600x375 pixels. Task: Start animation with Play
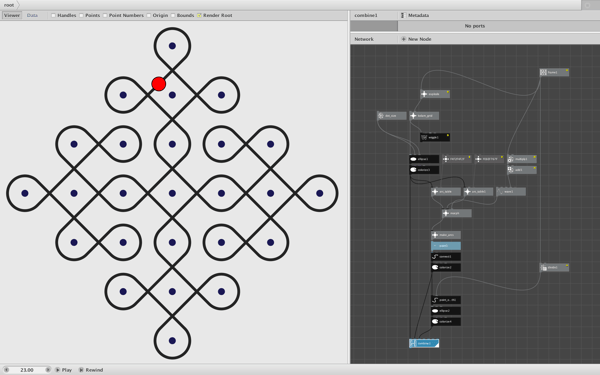click(x=64, y=370)
